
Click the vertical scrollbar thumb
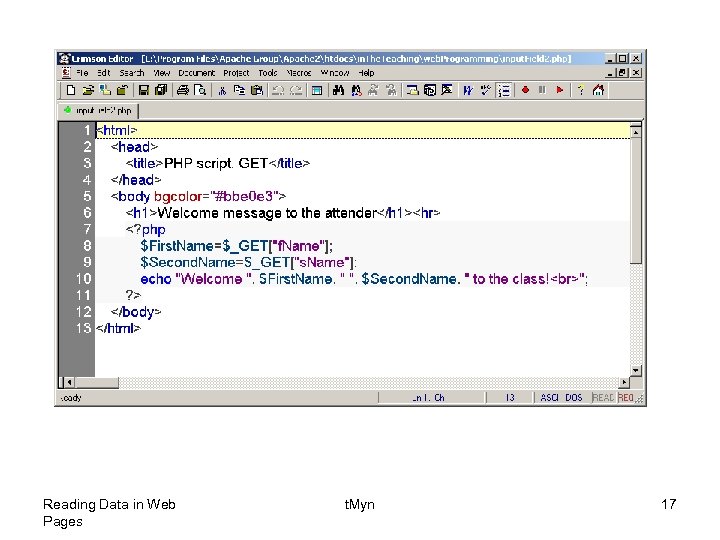tap(636, 201)
